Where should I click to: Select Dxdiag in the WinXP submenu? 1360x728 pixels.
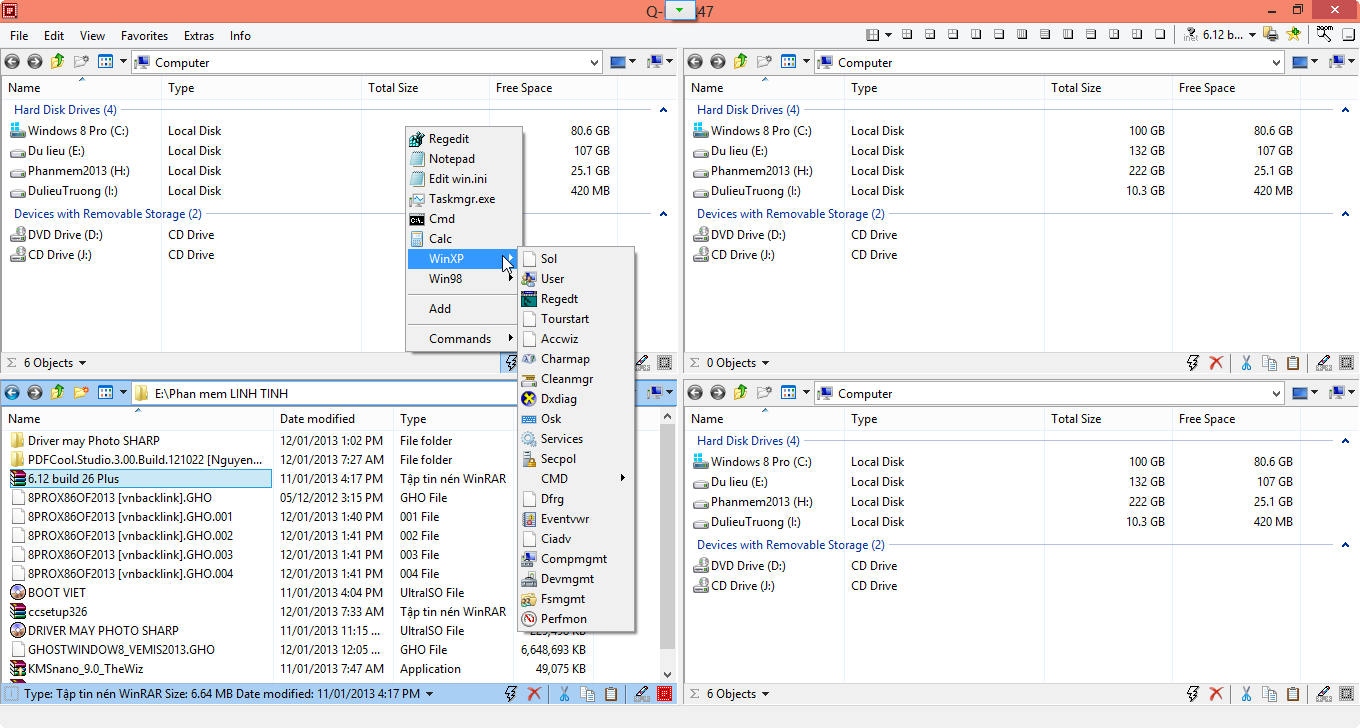pyautogui.click(x=576, y=399)
